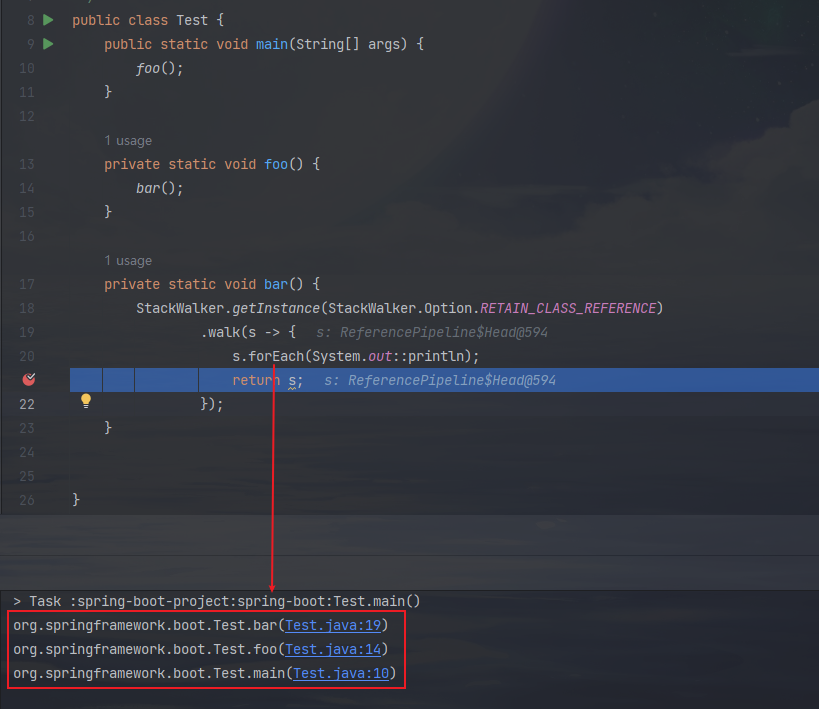Follow the Test.java:14 console link
819x709 pixels.
333,649
